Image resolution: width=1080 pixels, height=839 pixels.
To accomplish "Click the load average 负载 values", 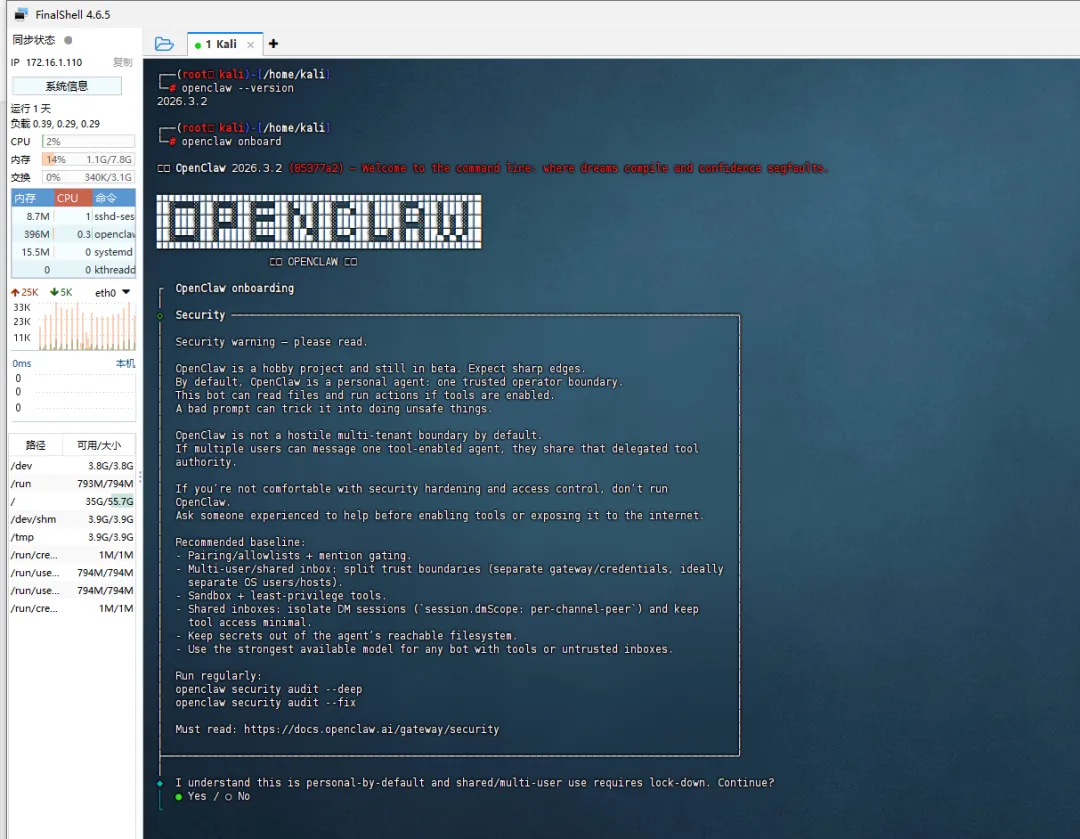I will coord(55,124).
